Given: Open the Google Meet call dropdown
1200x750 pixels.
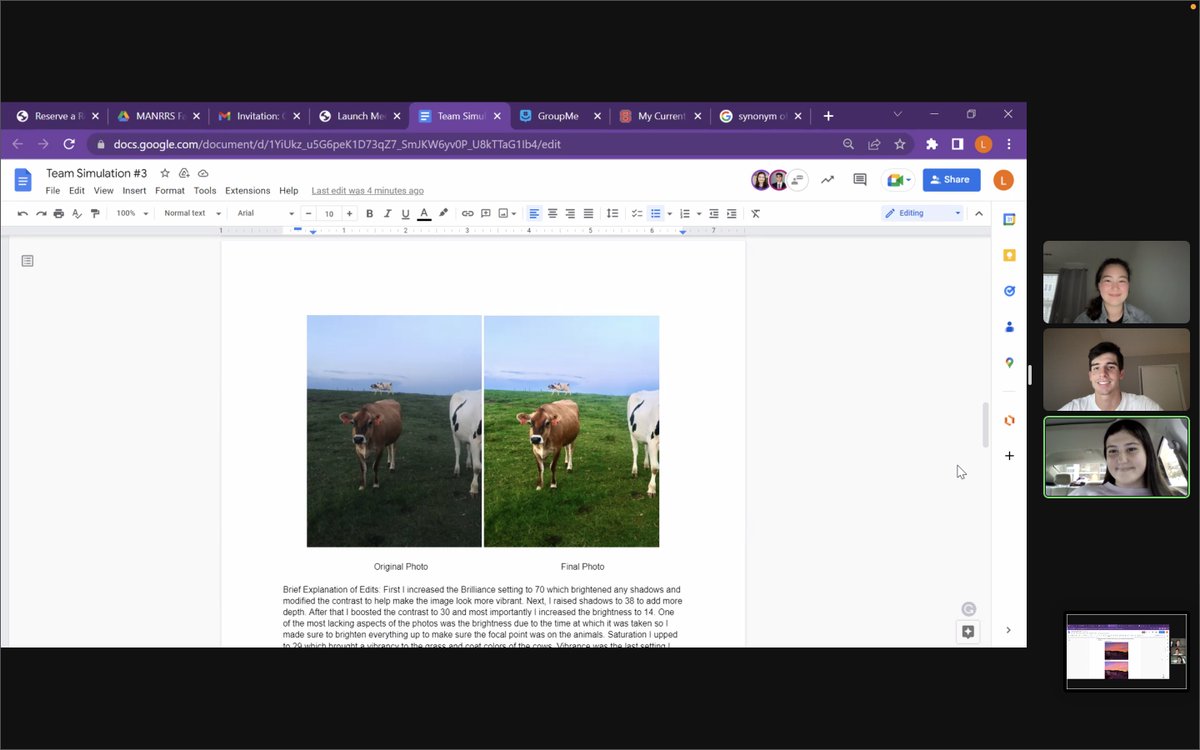Looking at the screenshot, I should 897,180.
